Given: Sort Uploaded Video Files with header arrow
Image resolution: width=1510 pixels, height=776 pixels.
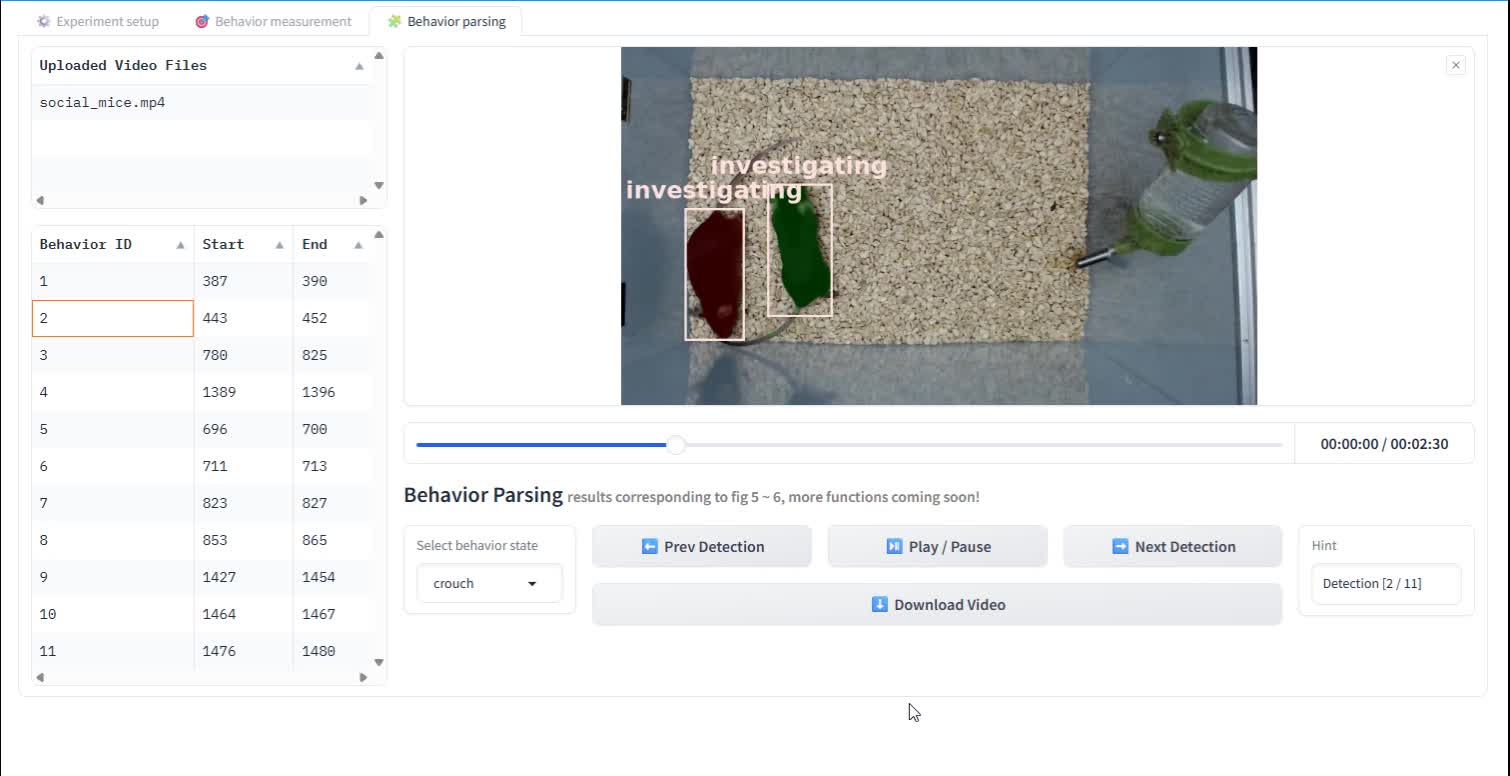Looking at the screenshot, I should point(359,66).
